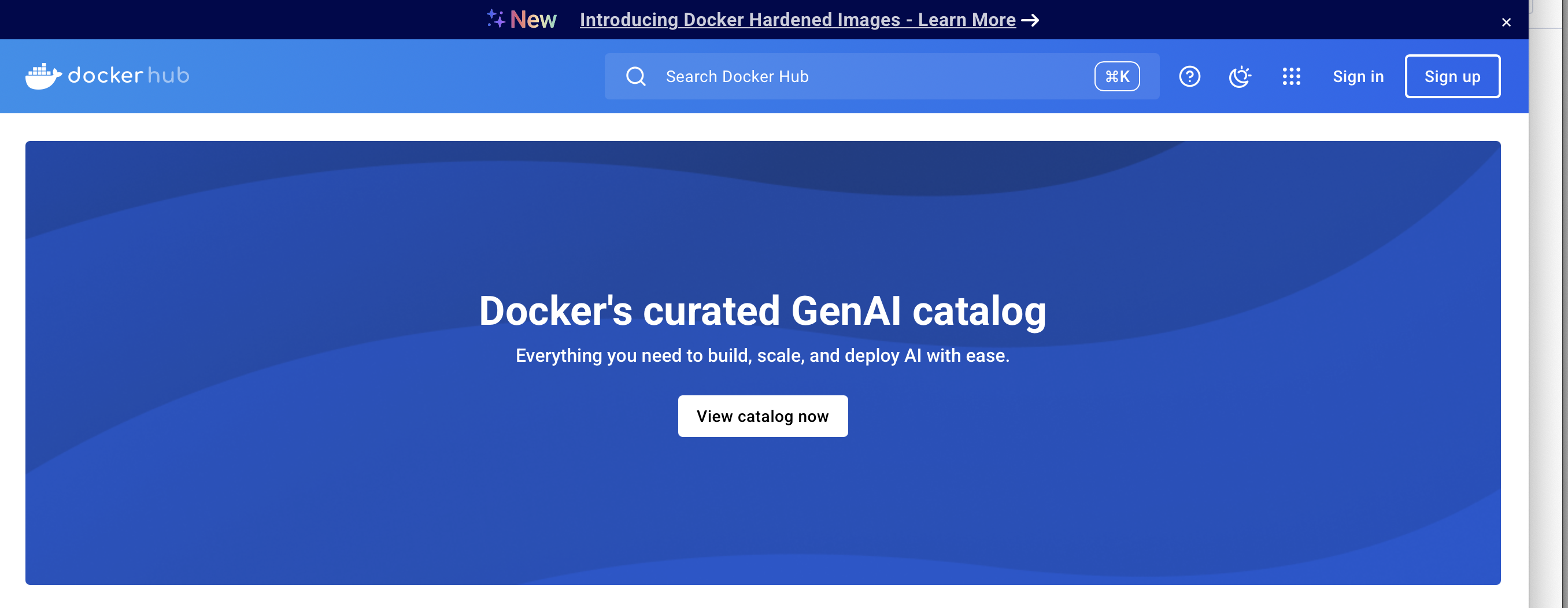Screen dimensions: 1568x608
Task: Open the help question mark icon
Action: click(x=1189, y=77)
